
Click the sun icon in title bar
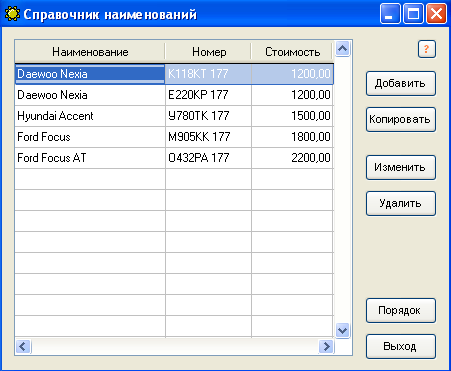[x=12, y=14]
